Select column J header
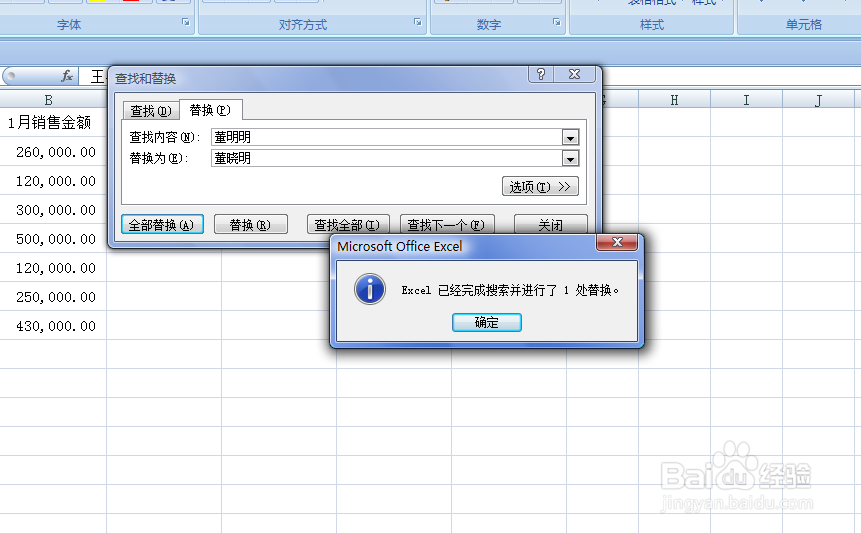Screen dimensions: 861x533 pyautogui.click(x=818, y=100)
